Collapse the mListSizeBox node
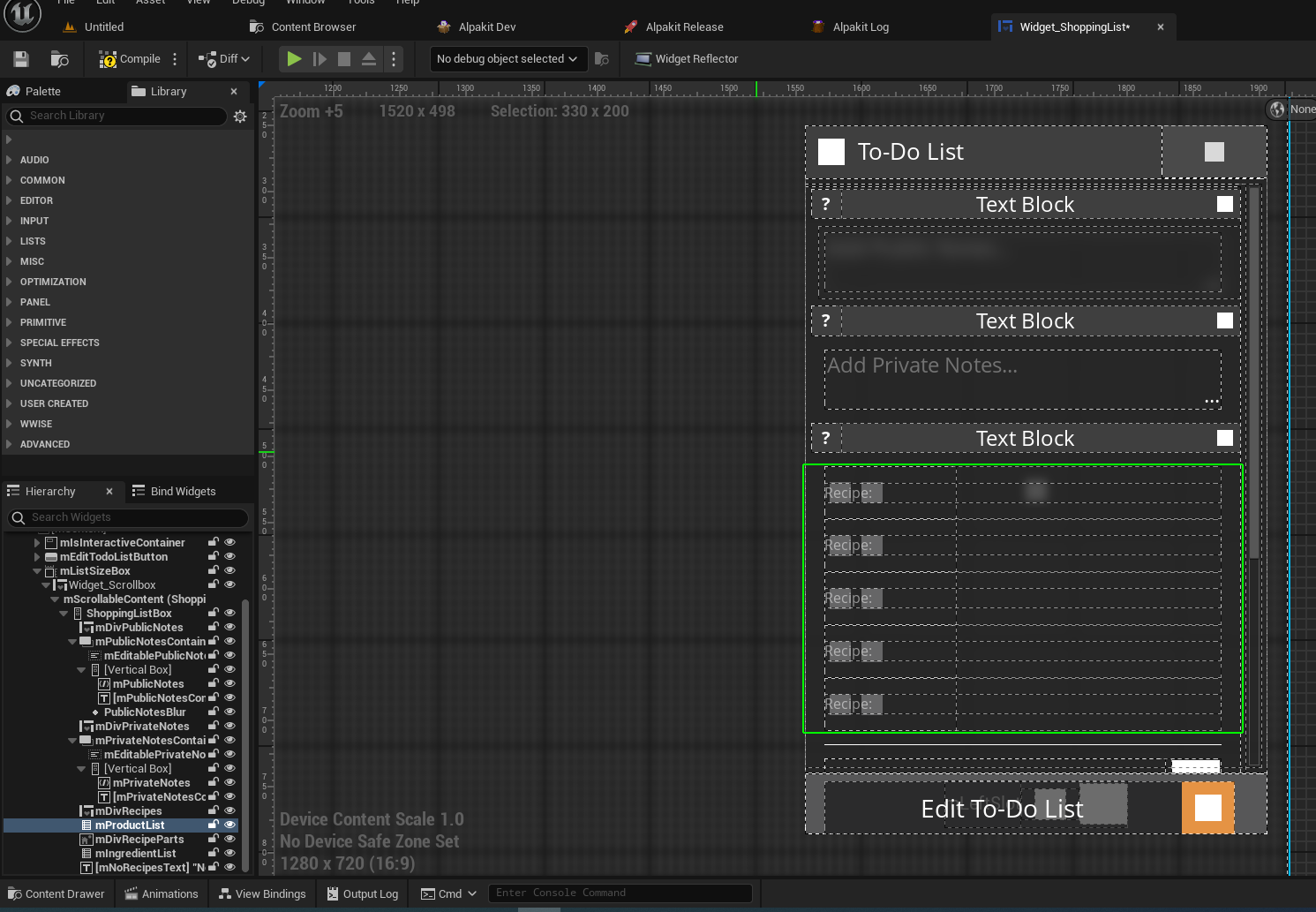This screenshot has height=912, width=1316. (37, 571)
